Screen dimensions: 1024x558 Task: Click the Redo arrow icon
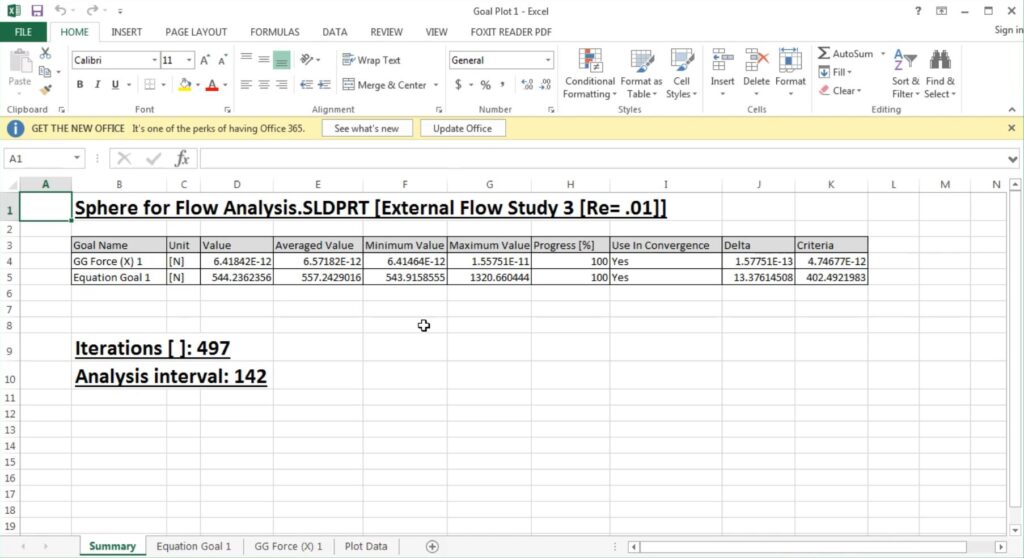(x=92, y=10)
